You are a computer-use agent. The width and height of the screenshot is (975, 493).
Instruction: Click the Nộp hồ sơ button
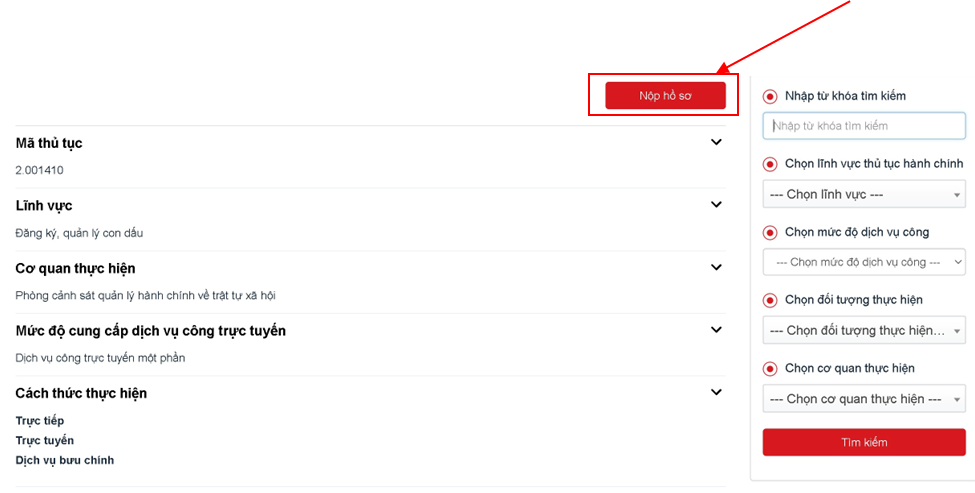(665, 96)
